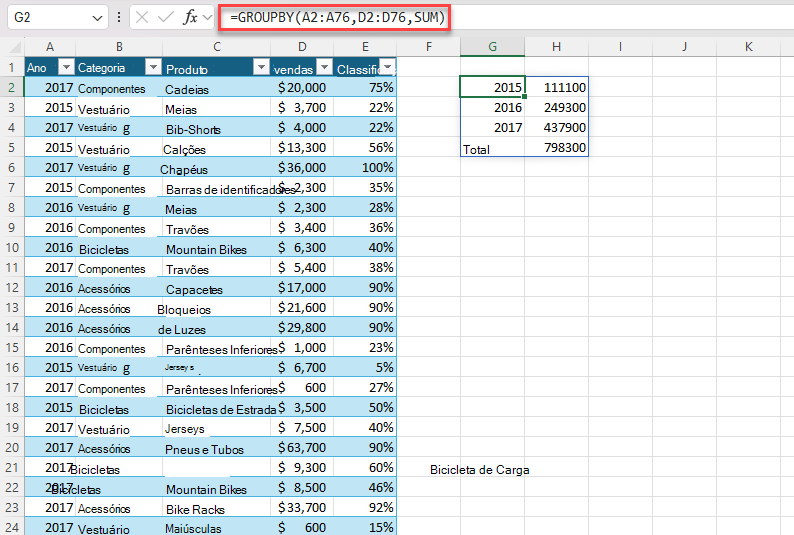Screen dimensions: 794x535
Task: Open the vendas column filter dropdown
Action: [325, 67]
